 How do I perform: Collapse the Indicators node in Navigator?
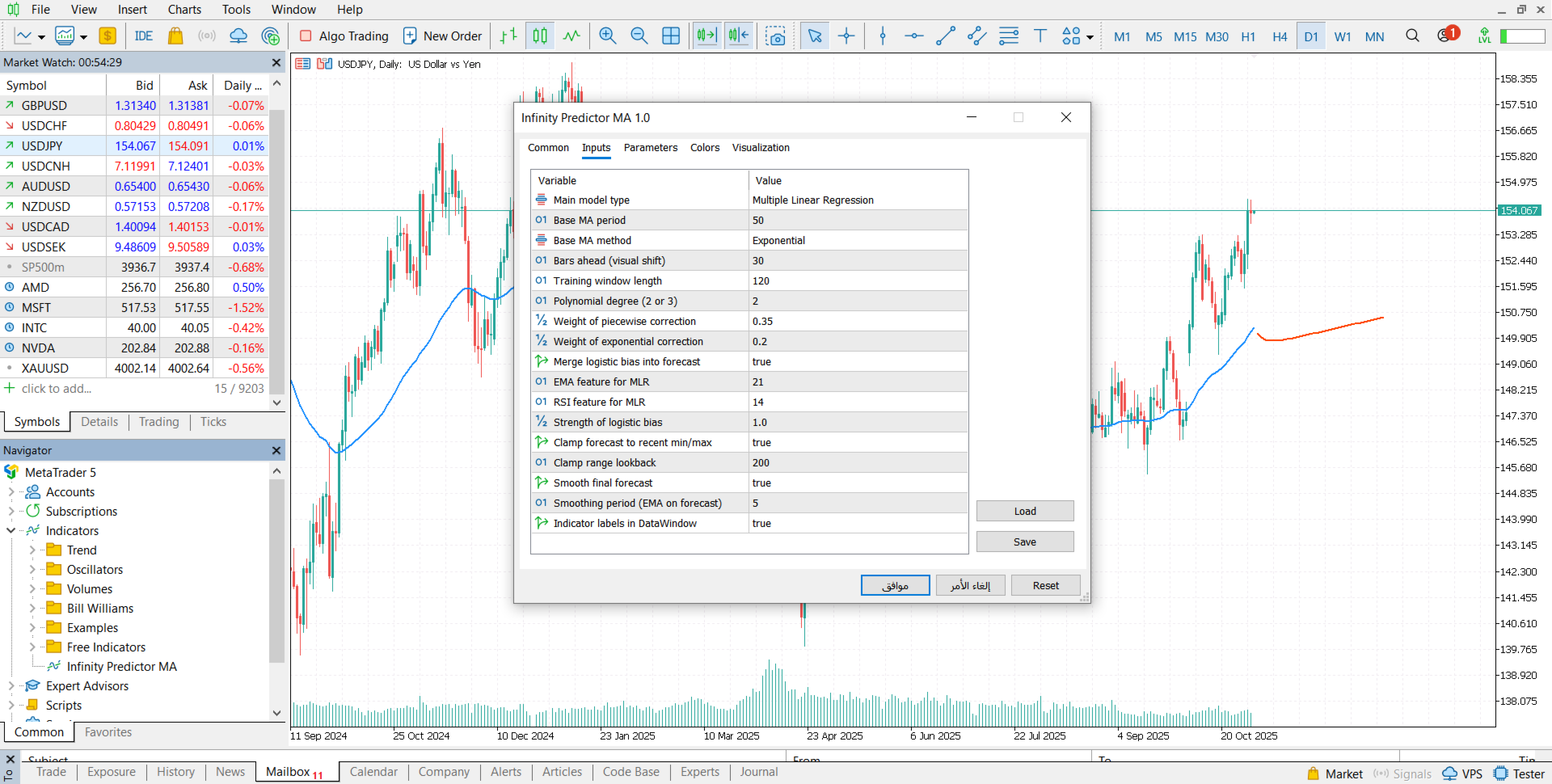coord(11,530)
